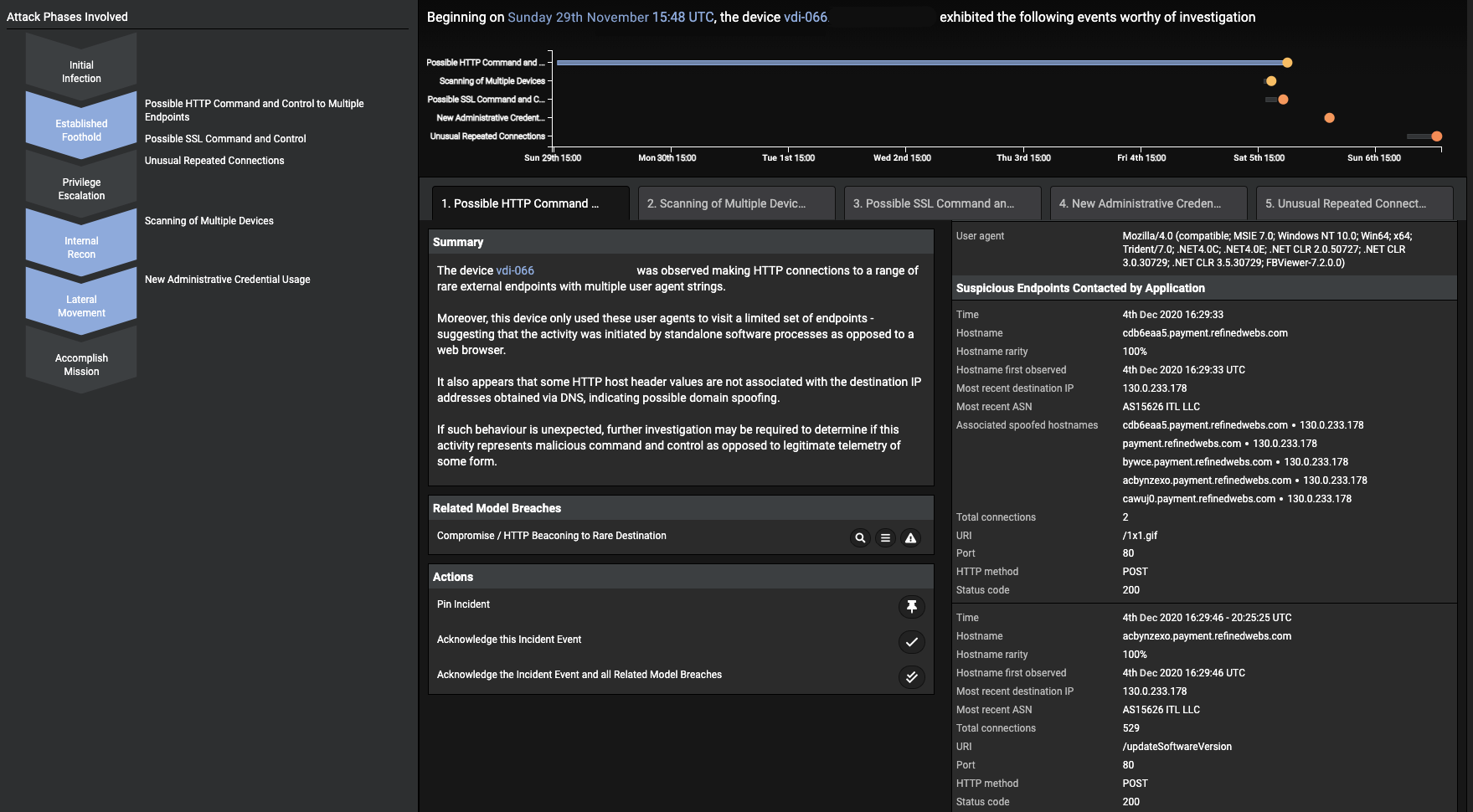This screenshot has height=812, width=1473.
Task: Click the 'Related Model Breaches' section header
Action: (x=497, y=508)
